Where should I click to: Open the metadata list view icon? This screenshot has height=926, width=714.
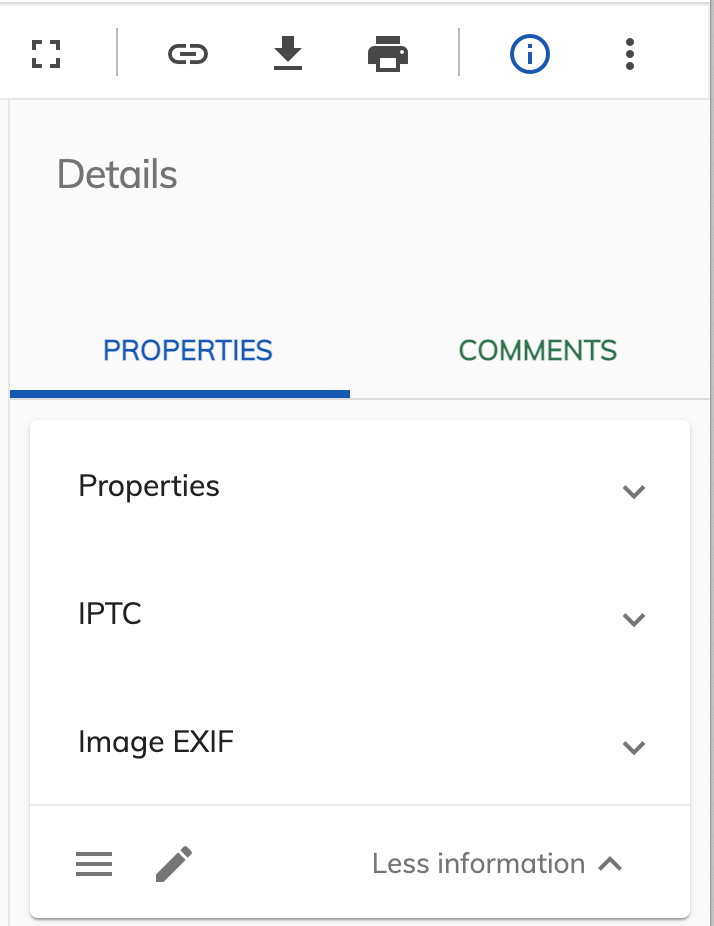pyautogui.click(x=94, y=863)
